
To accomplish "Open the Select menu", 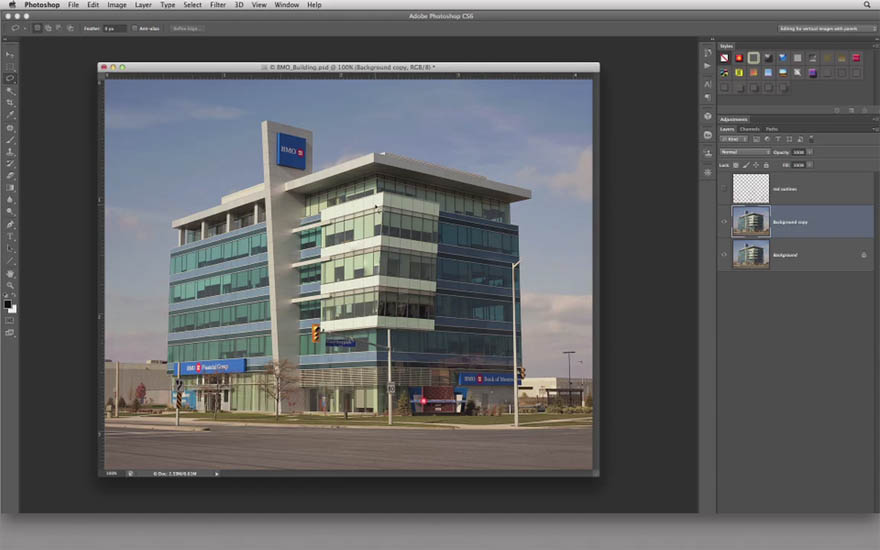I will (192, 4).
